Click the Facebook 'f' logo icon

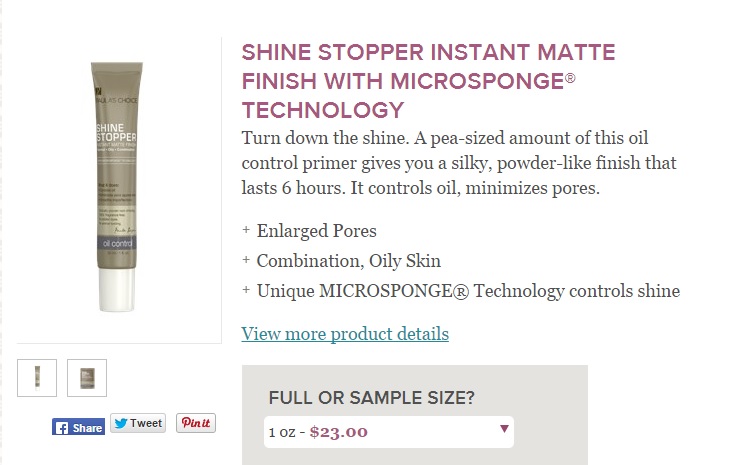pos(62,426)
